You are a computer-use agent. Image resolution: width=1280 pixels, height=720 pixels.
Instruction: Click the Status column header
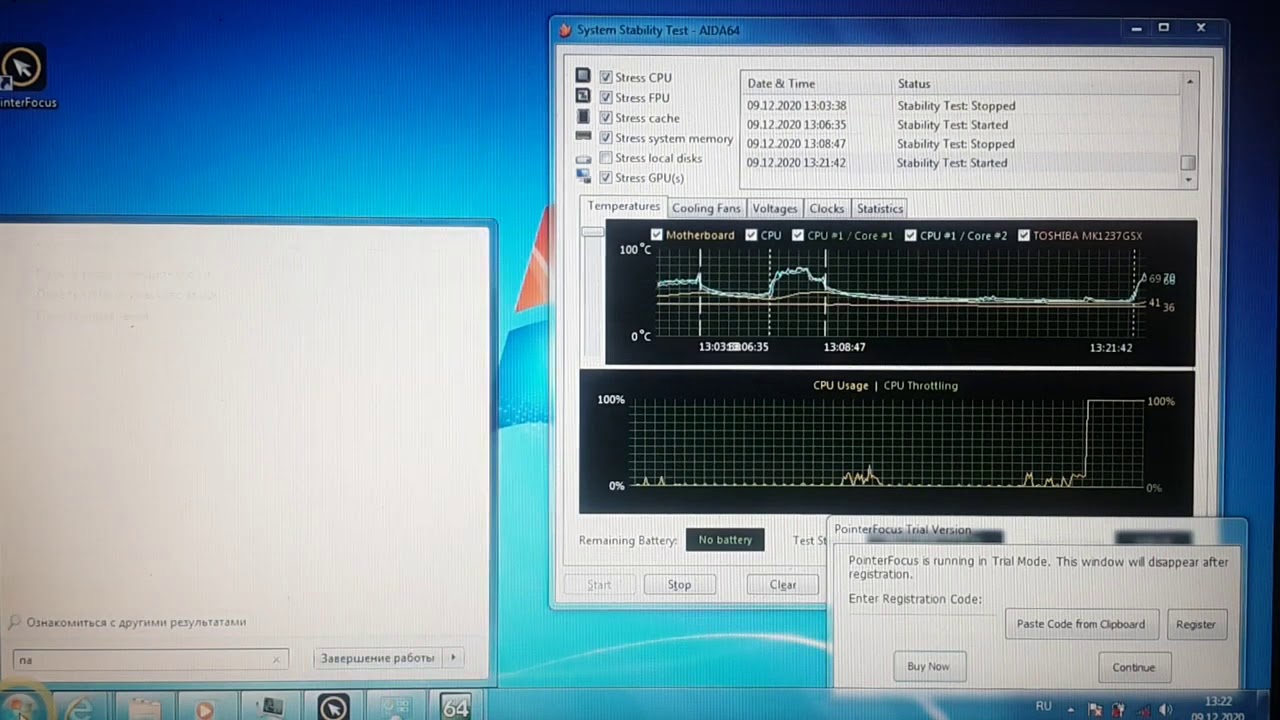click(1035, 84)
